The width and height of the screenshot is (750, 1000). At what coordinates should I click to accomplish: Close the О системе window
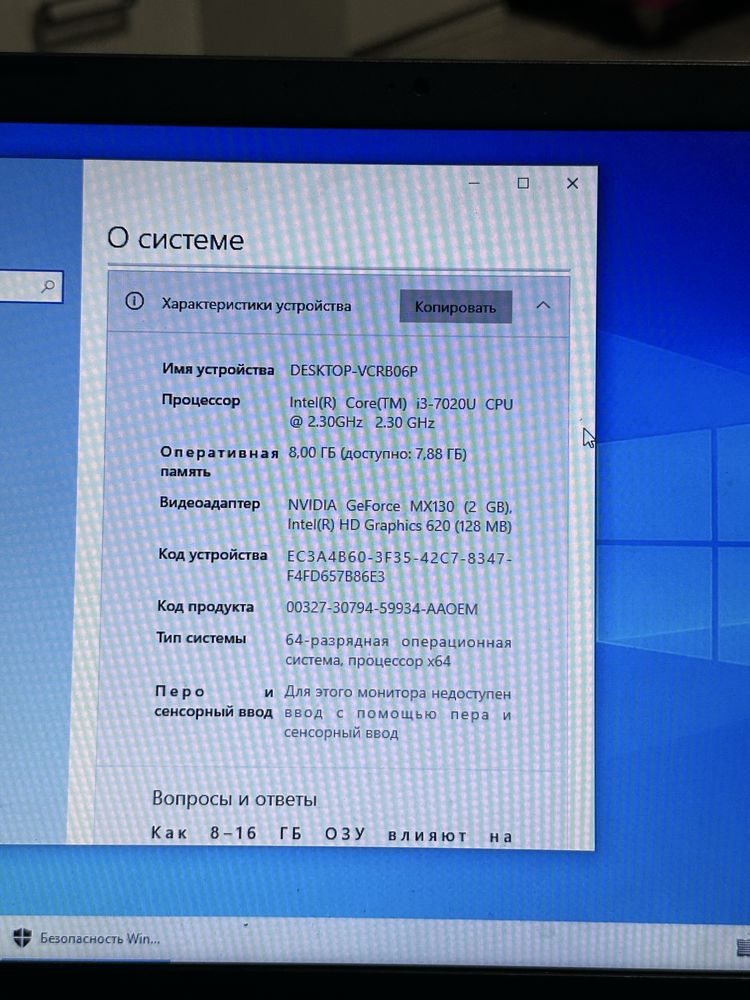(x=572, y=183)
